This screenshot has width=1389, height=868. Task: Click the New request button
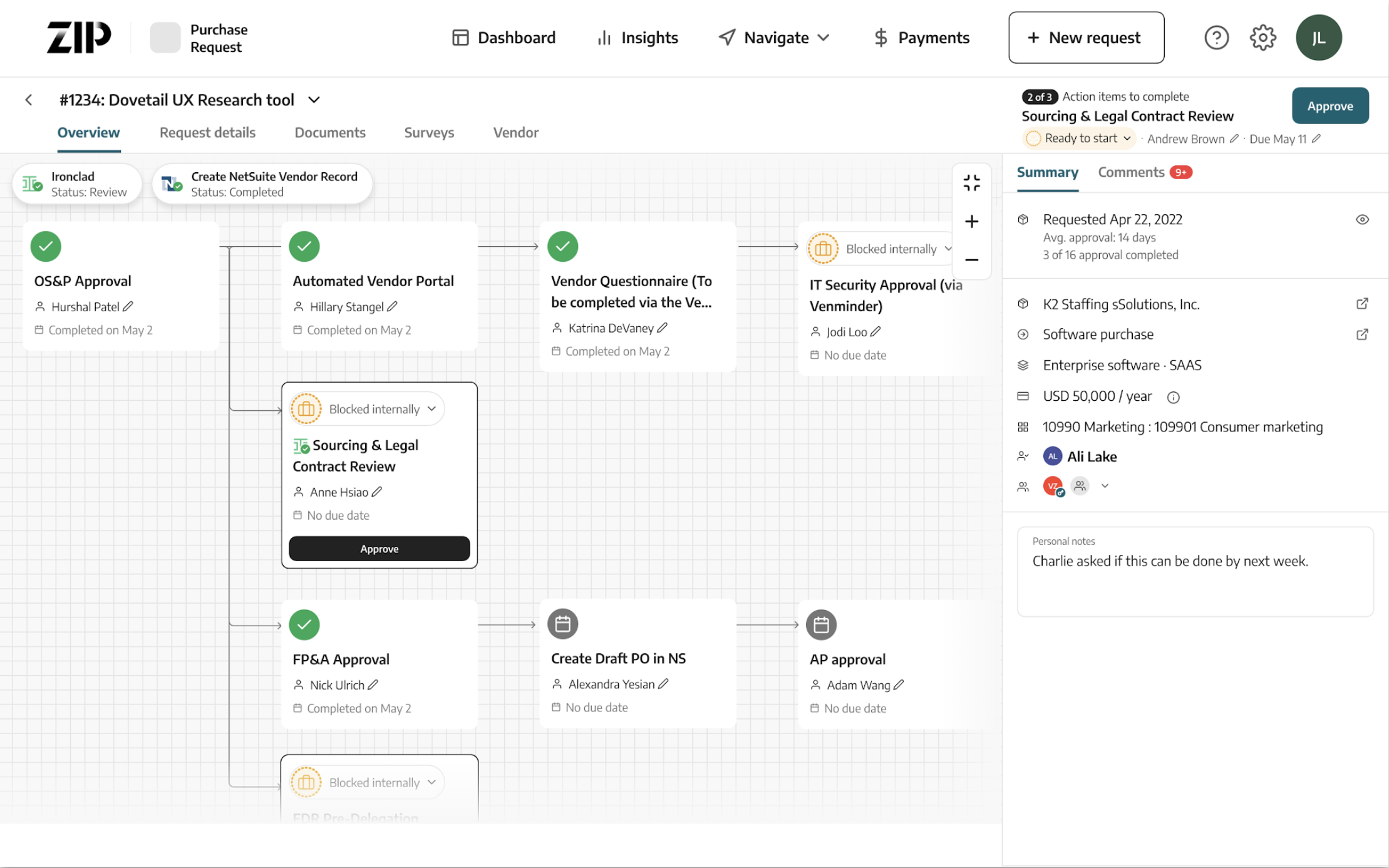coord(1086,38)
